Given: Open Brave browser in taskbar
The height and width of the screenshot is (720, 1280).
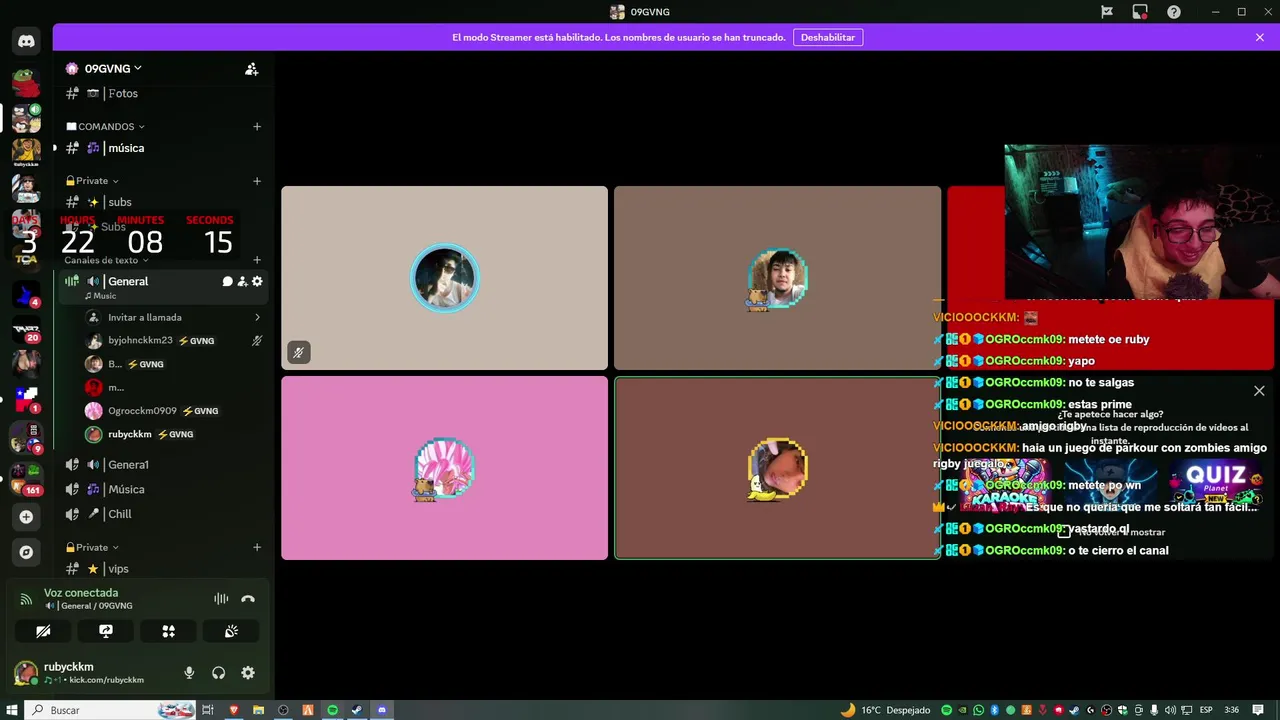Looking at the screenshot, I should point(234,710).
